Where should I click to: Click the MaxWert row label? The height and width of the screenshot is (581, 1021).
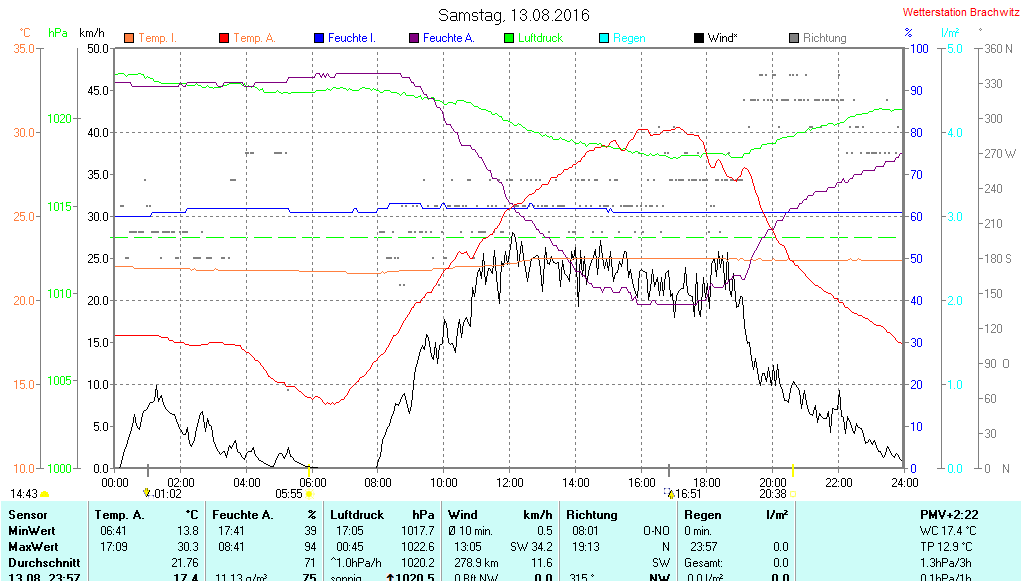click(x=33, y=547)
